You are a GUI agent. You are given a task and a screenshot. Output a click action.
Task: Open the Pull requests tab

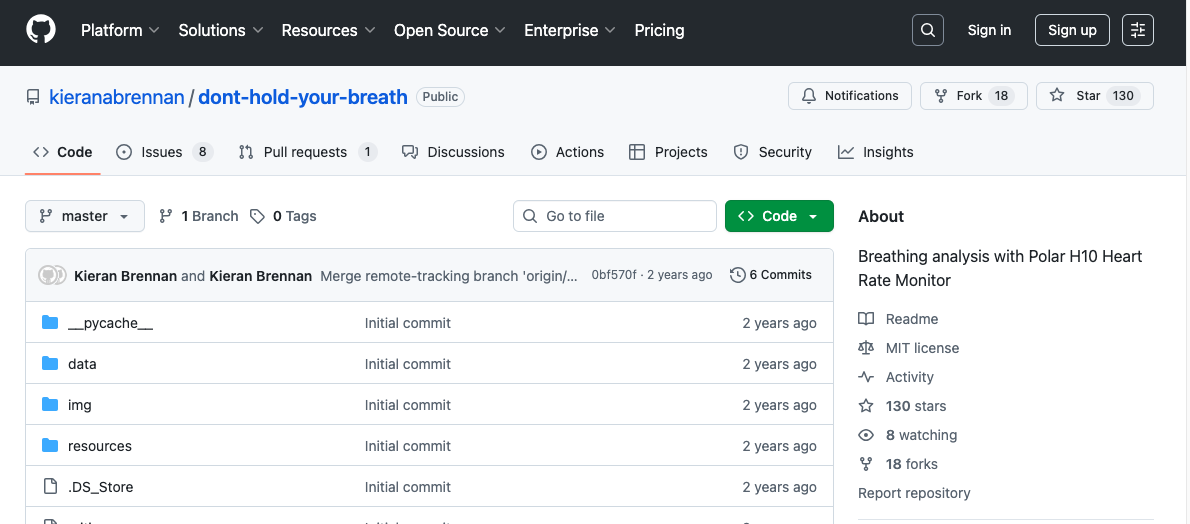tap(307, 152)
